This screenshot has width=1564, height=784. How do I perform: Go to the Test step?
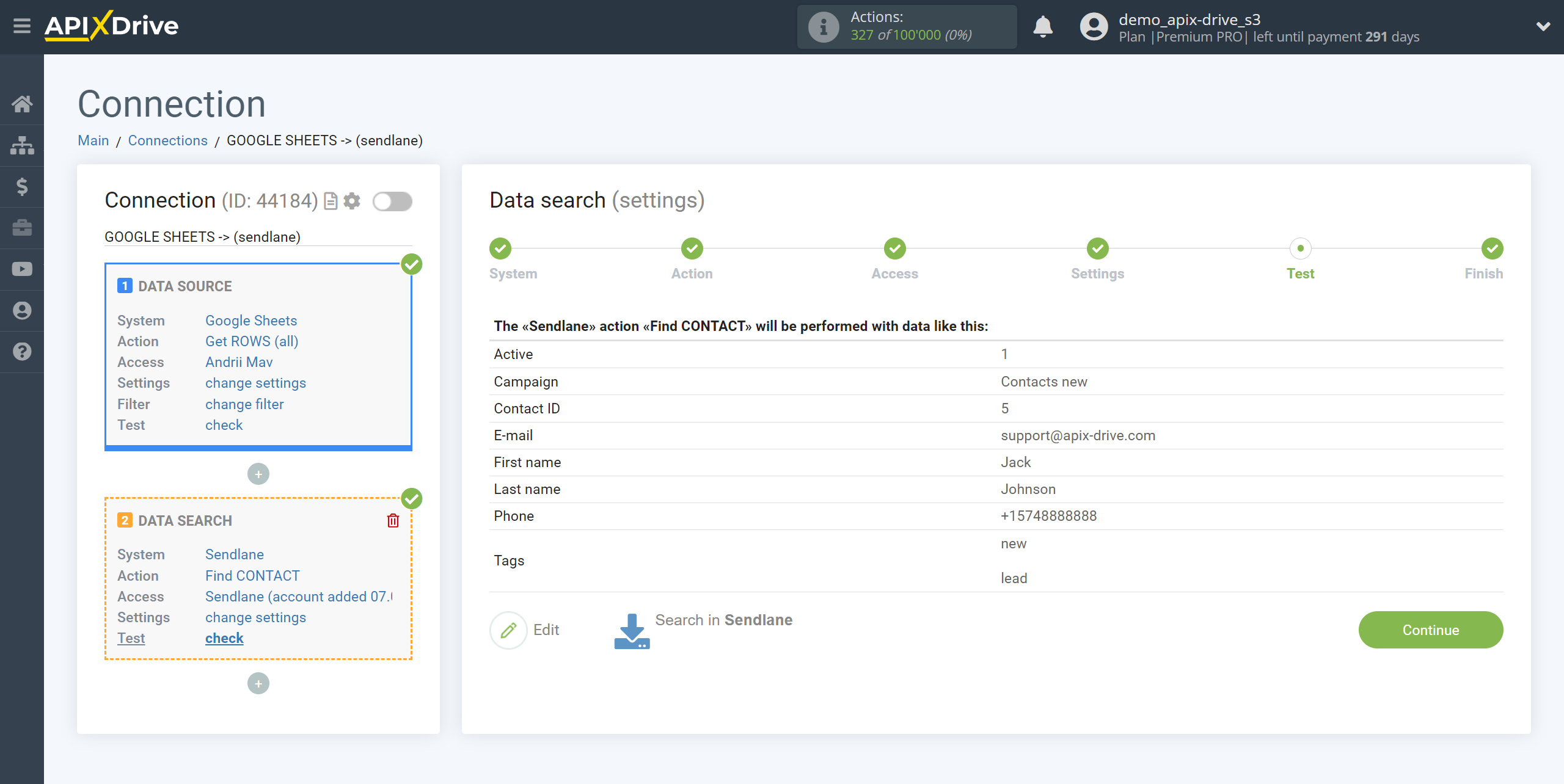pos(1301,249)
